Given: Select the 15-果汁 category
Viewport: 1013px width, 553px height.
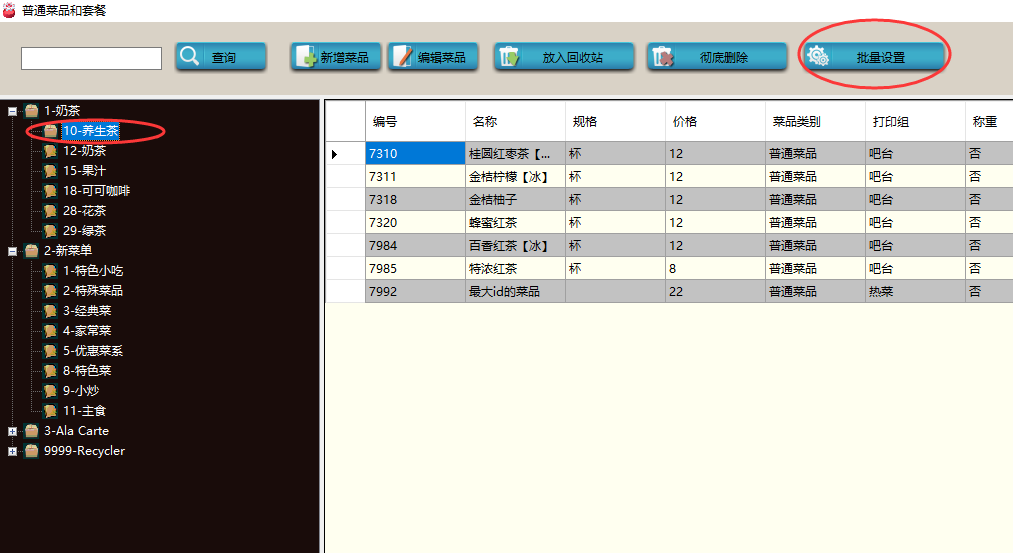Looking at the screenshot, I should click(x=84, y=171).
